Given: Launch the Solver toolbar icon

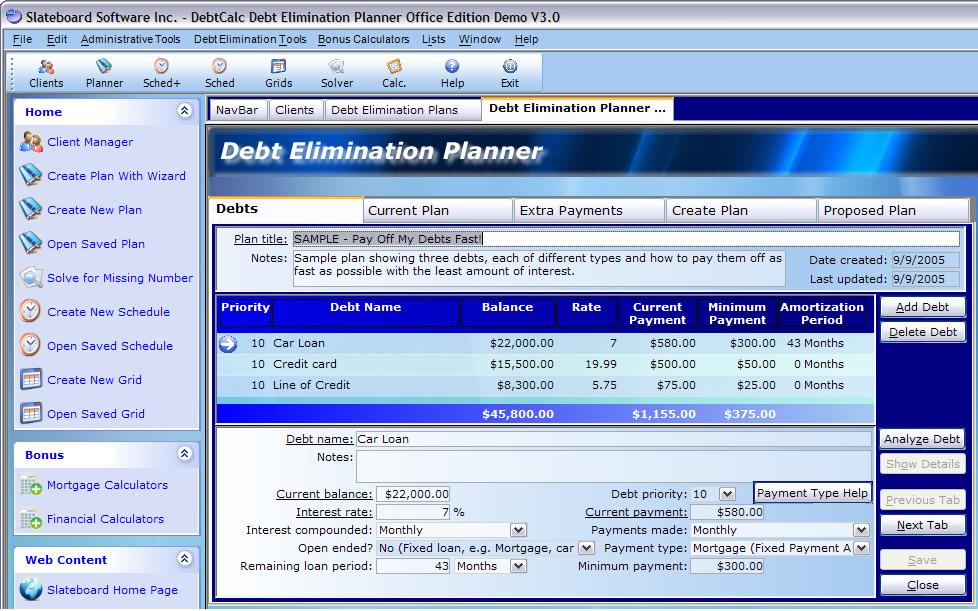Looking at the screenshot, I should [336, 73].
